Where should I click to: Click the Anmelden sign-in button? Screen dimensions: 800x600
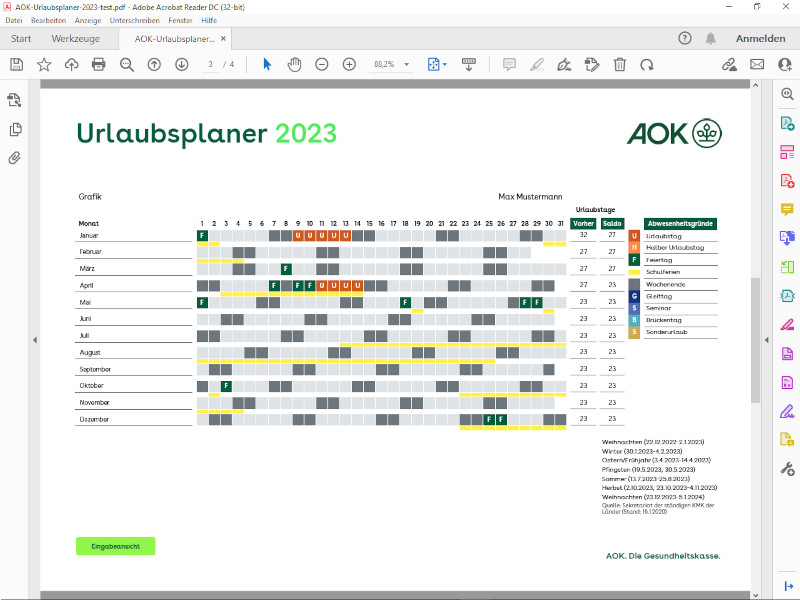(760, 38)
